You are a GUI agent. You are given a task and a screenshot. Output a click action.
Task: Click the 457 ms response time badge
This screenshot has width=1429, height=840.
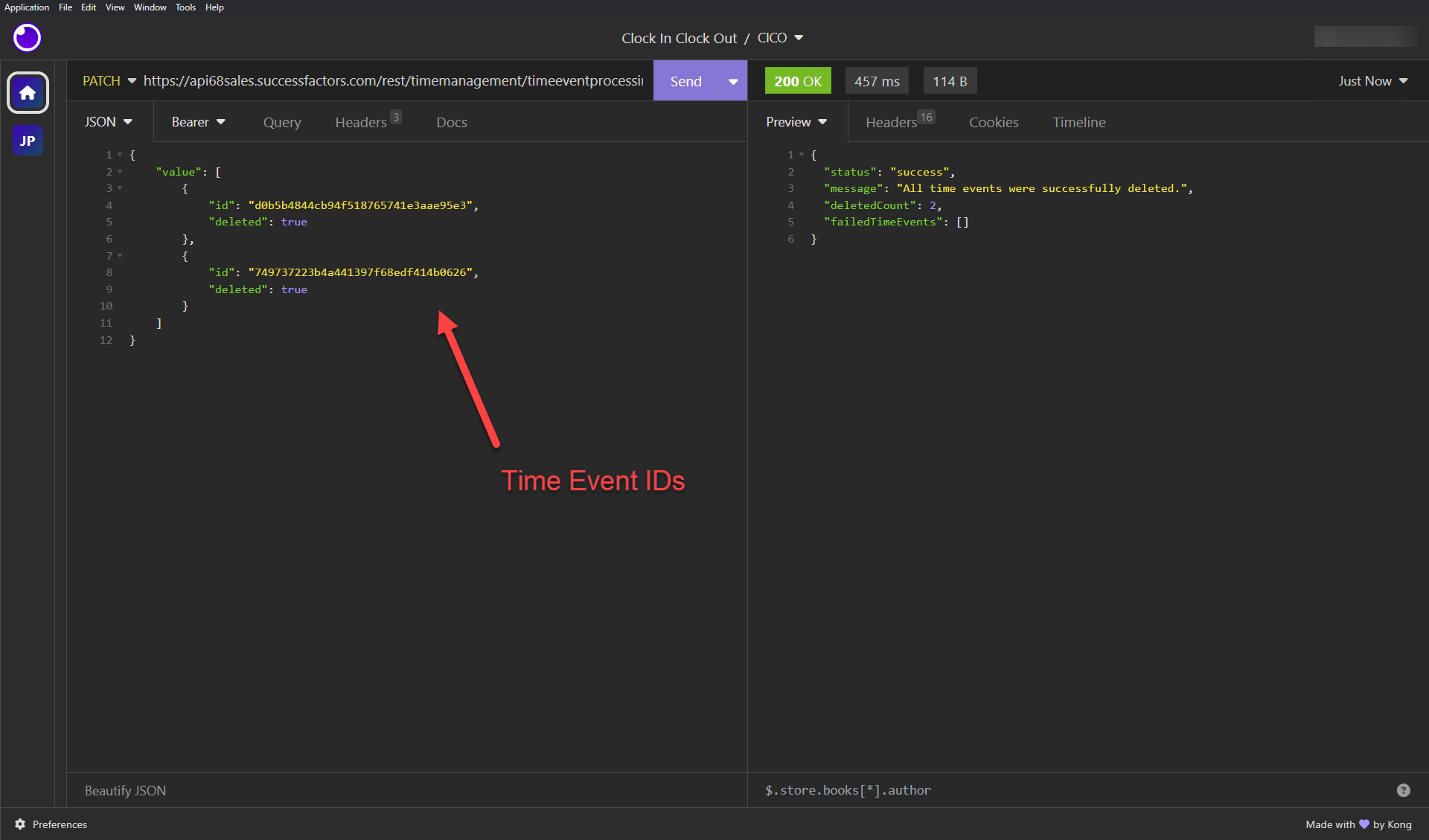[877, 81]
